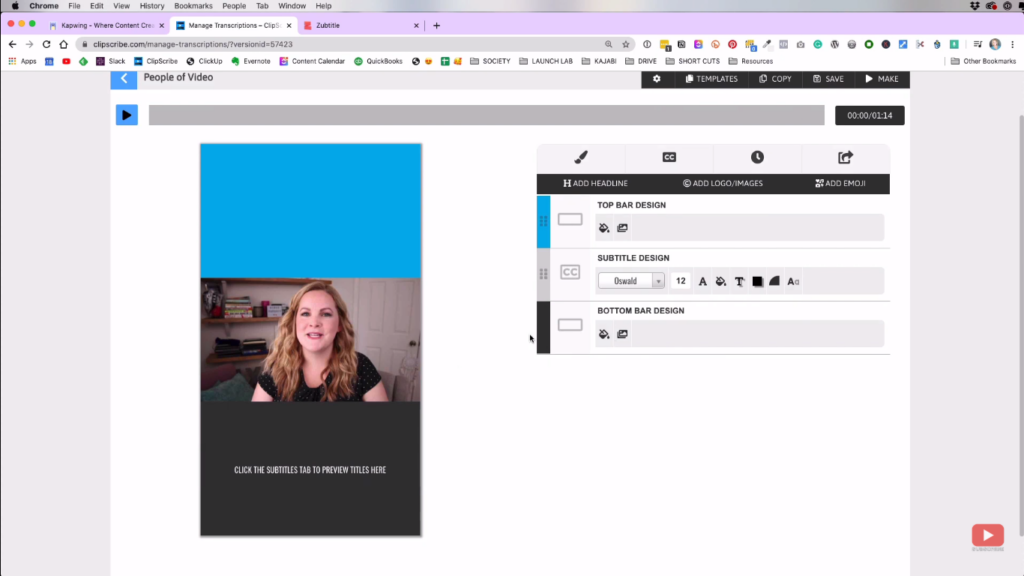Open settings with the gear icon
The image size is (1024, 576).
point(656,79)
